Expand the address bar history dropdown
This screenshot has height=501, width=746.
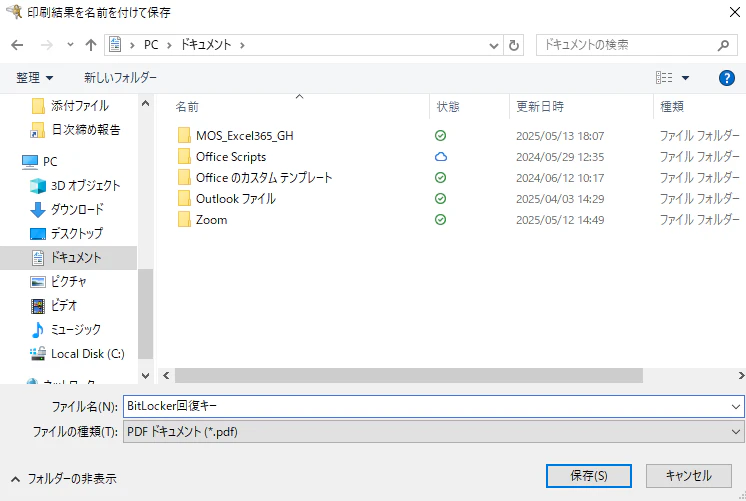[x=494, y=46]
